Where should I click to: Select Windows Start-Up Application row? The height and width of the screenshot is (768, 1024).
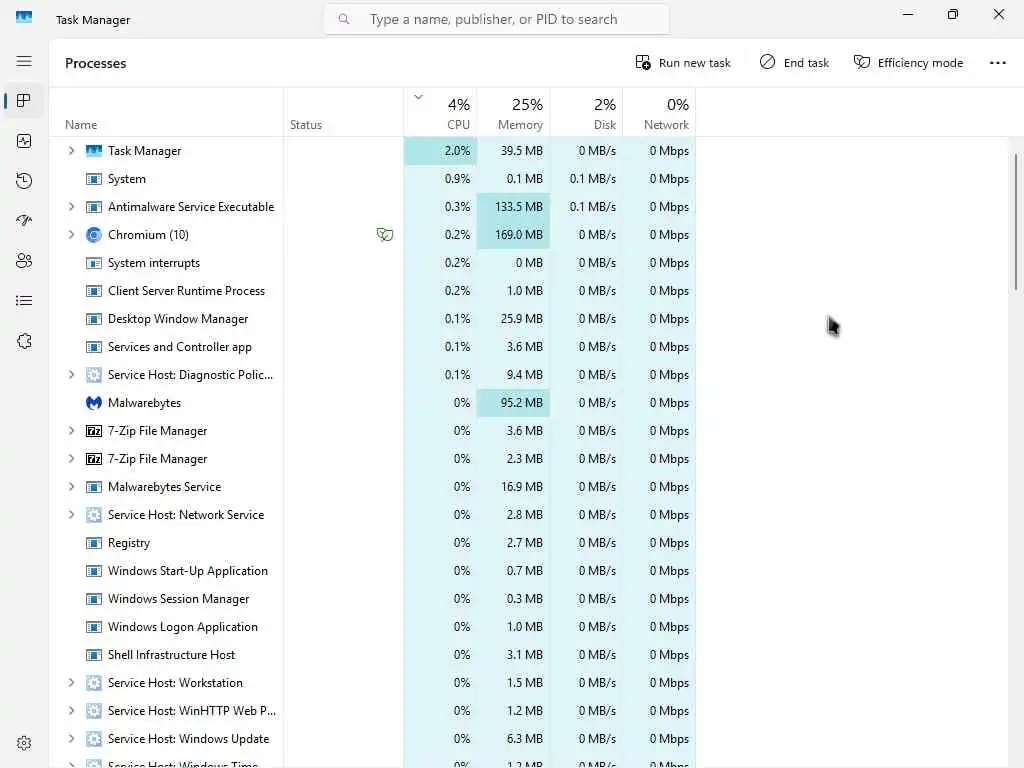point(372,571)
